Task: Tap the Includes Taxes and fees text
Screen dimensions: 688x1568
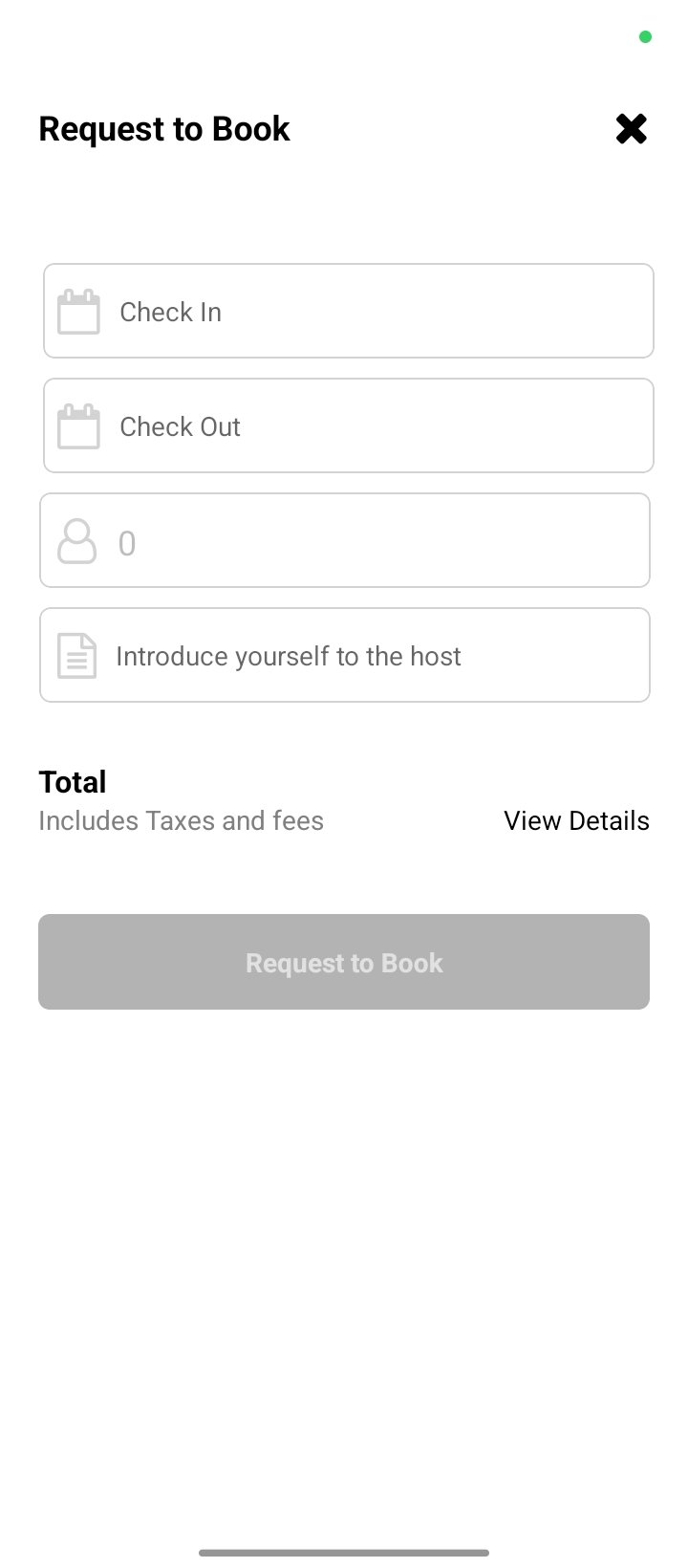Action: click(x=182, y=820)
